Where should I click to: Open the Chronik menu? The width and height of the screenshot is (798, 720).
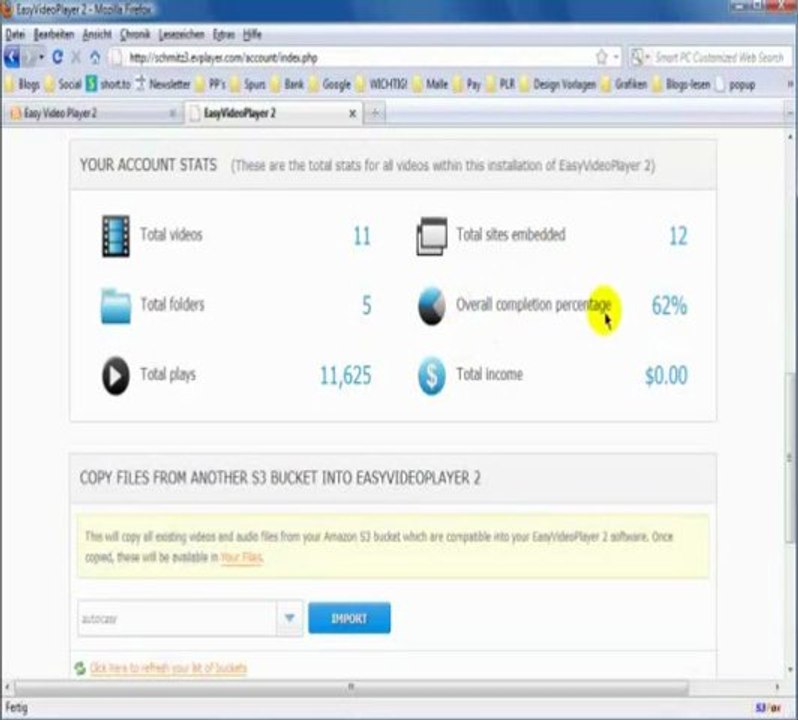point(135,34)
